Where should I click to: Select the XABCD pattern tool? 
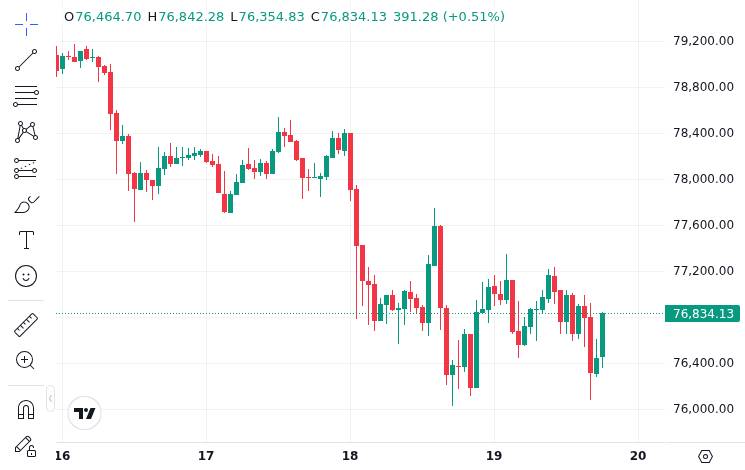26,132
